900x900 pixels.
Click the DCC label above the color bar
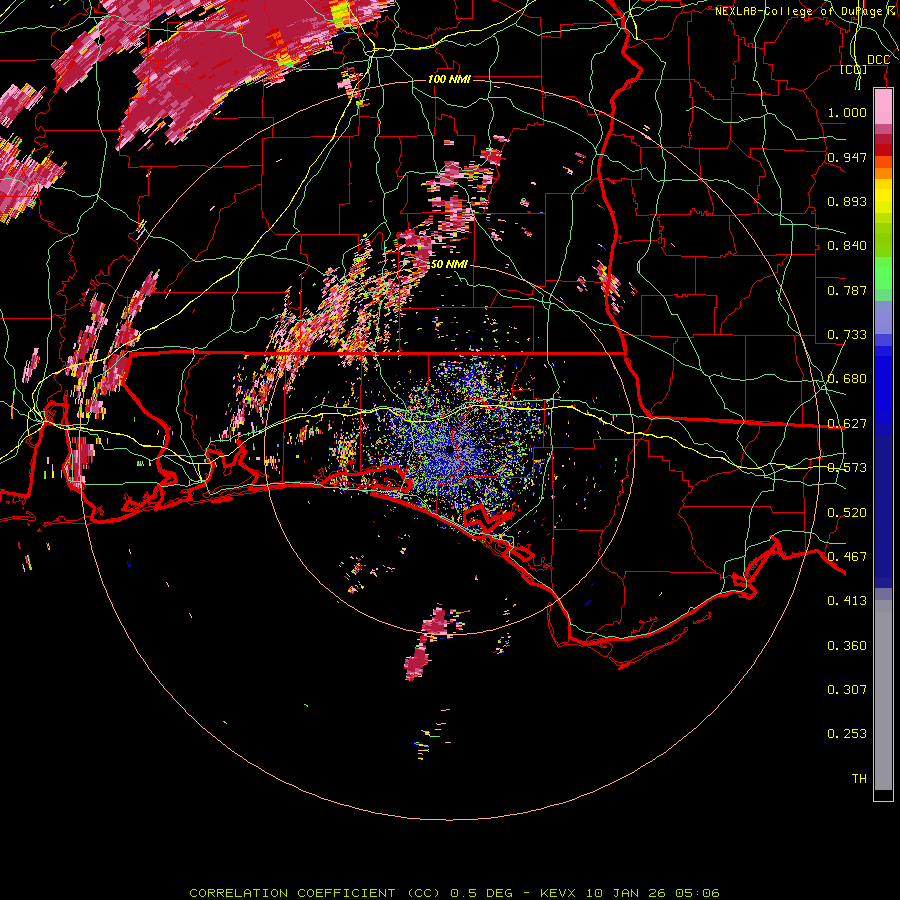(878, 60)
